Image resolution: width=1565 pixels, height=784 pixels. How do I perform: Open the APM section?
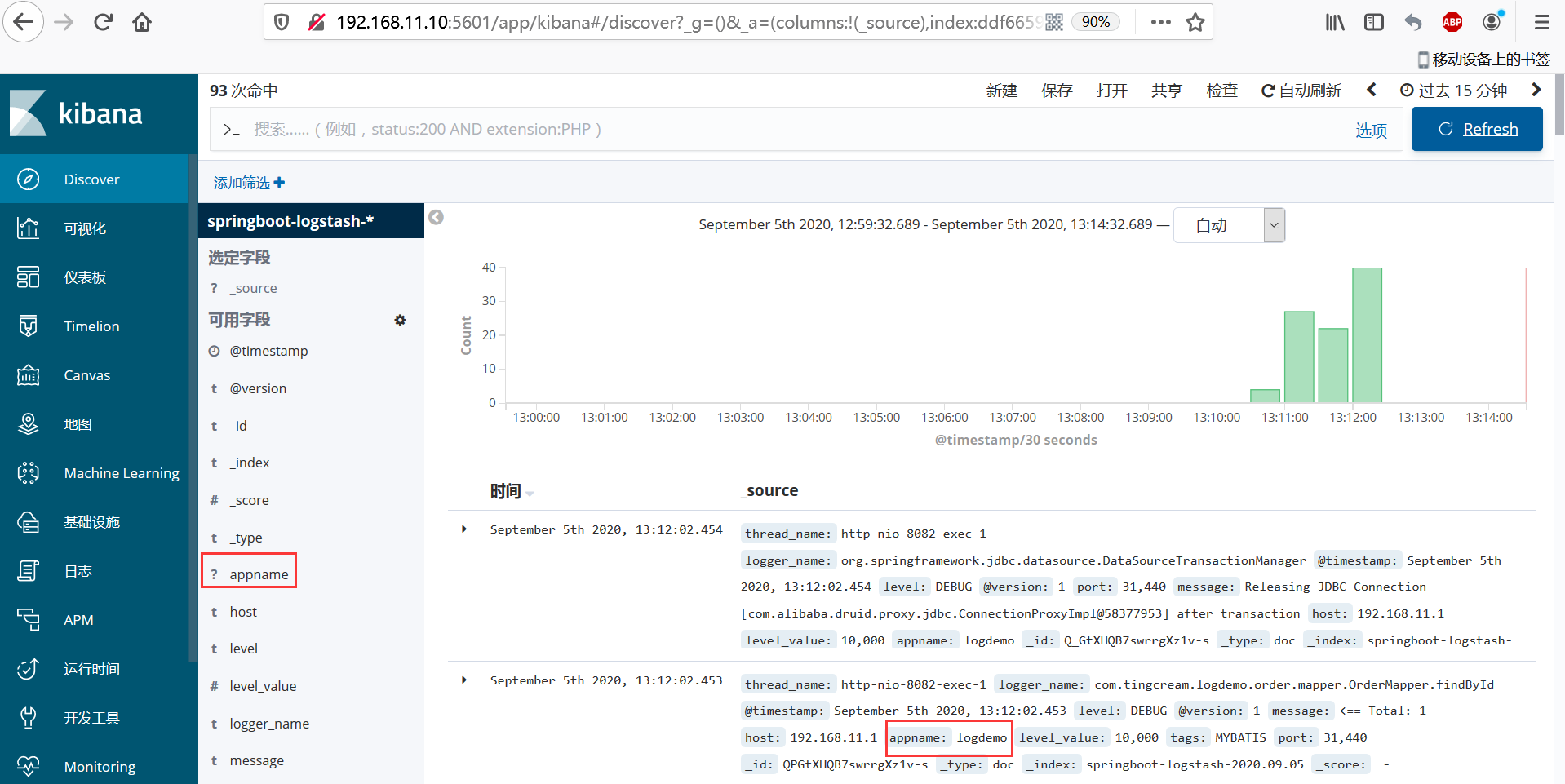coord(78,619)
